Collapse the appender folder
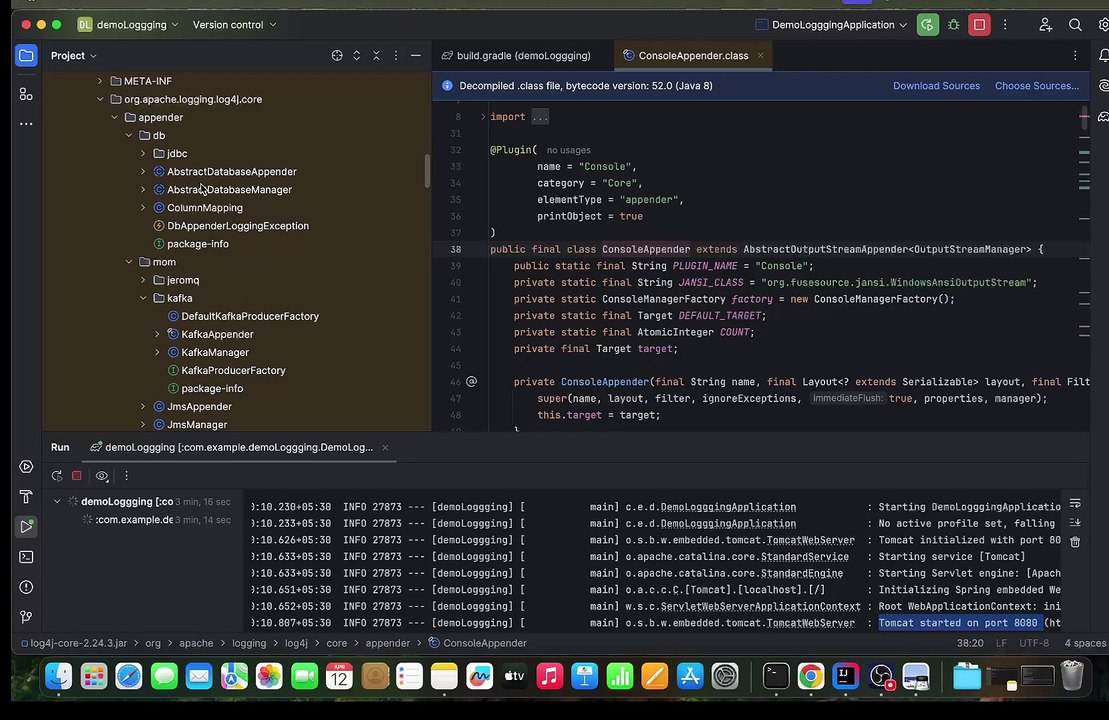Viewport: 1109px width, 720px height. point(115,117)
